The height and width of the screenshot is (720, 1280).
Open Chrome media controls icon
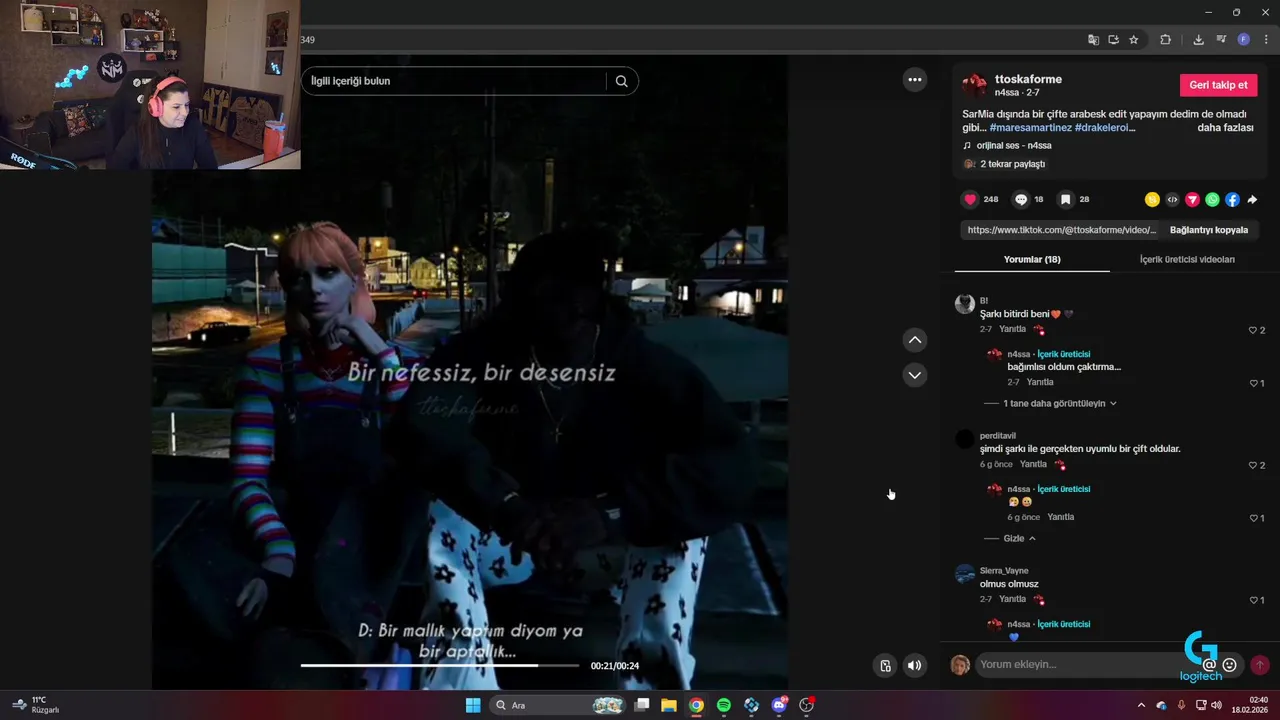pyautogui.click(x=1221, y=40)
